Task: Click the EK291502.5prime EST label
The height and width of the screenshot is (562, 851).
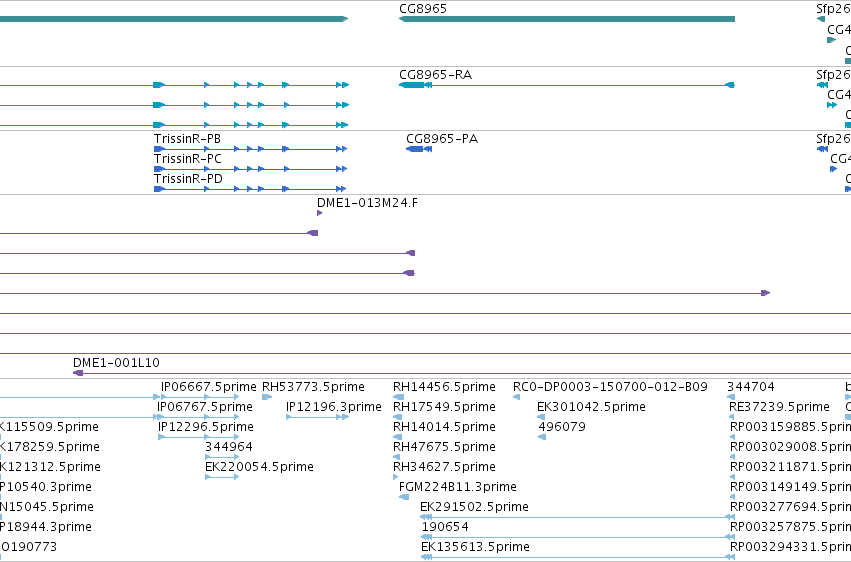Action: click(x=474, y=507)
